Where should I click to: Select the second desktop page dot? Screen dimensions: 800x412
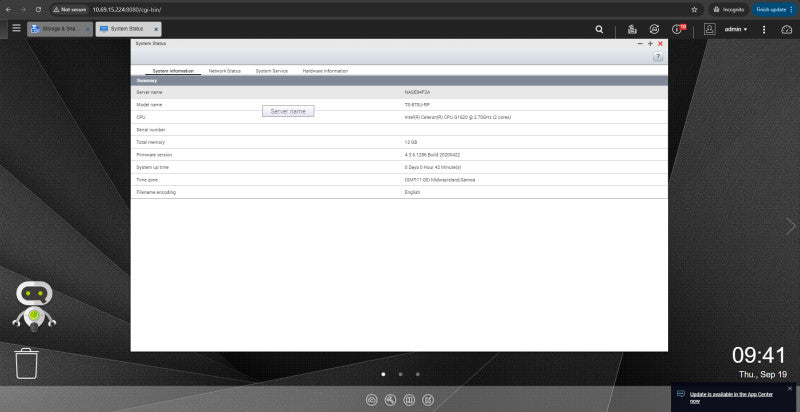401,374
